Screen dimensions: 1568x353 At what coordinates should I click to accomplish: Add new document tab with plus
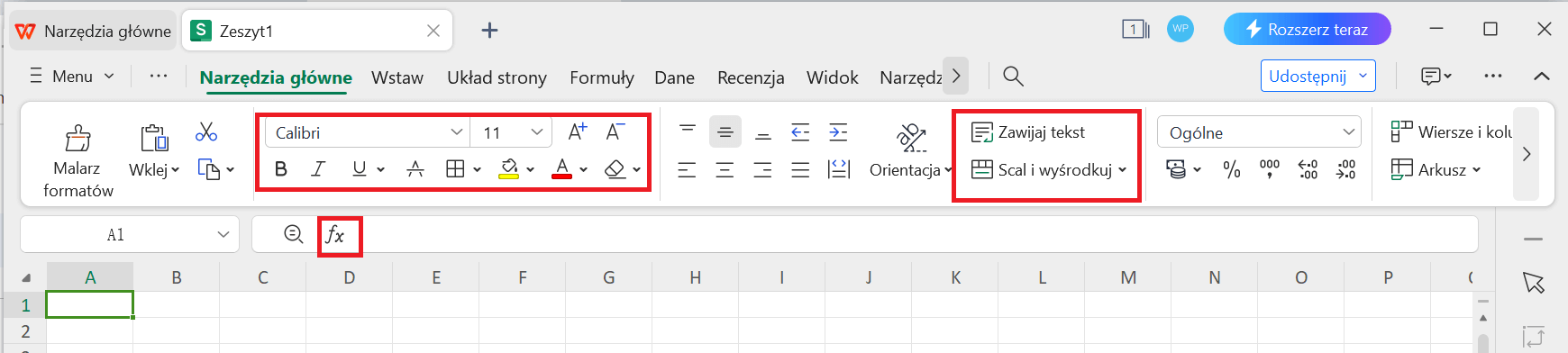click(489, 31)
